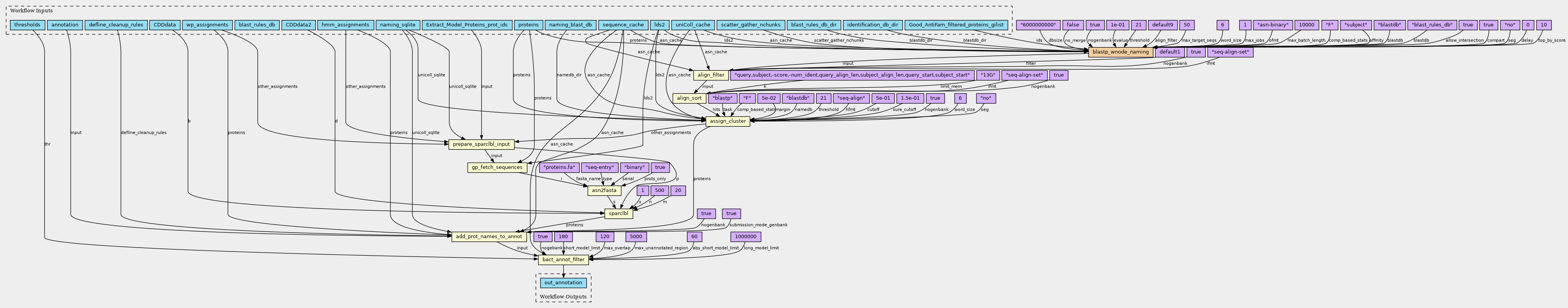Image resolution: width=1568 pixels, height=308 pixels.
Task: Click the sparclbl step node
Action: pos(618,214)
